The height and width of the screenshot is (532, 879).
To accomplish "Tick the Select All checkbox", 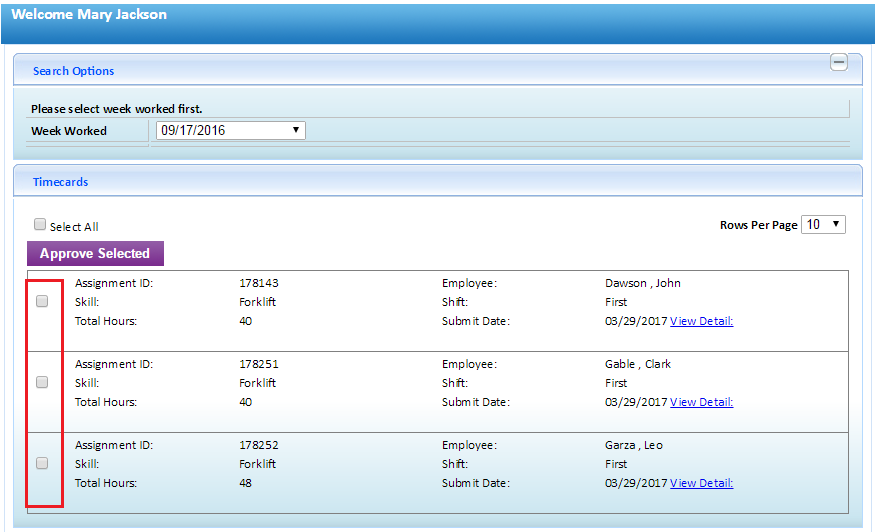I will (40, 224).
